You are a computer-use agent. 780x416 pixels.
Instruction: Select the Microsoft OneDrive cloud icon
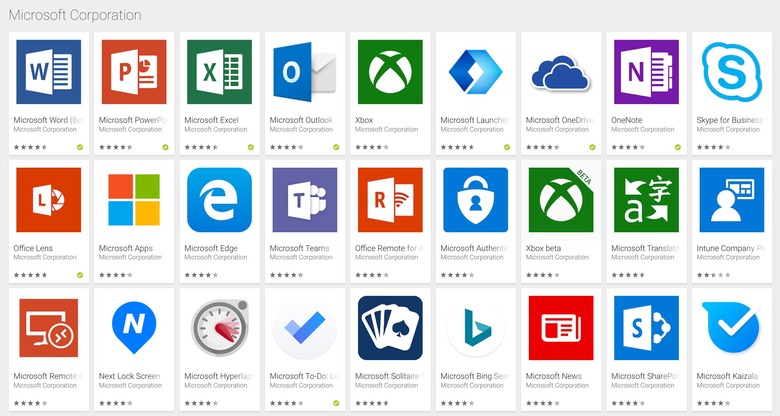point(561,72)
